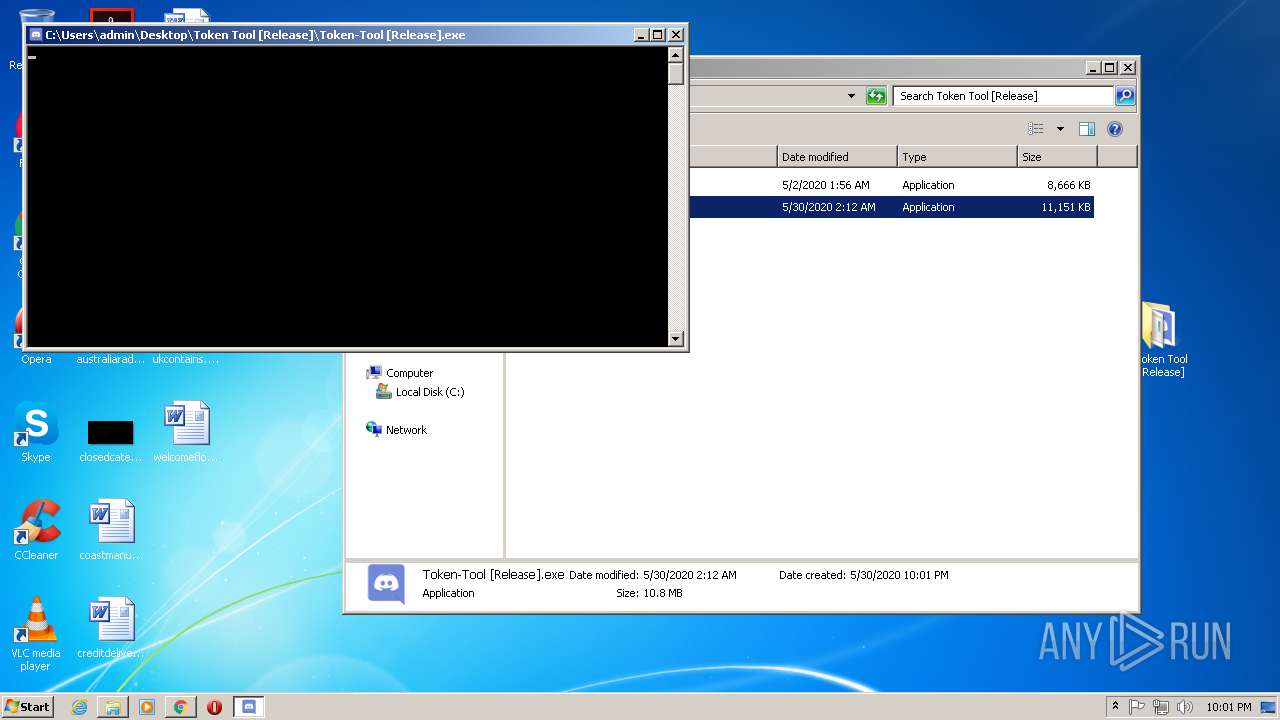Open the view options dropdown arrow
Screen dimensions: 1280x720
point(1060,129)
